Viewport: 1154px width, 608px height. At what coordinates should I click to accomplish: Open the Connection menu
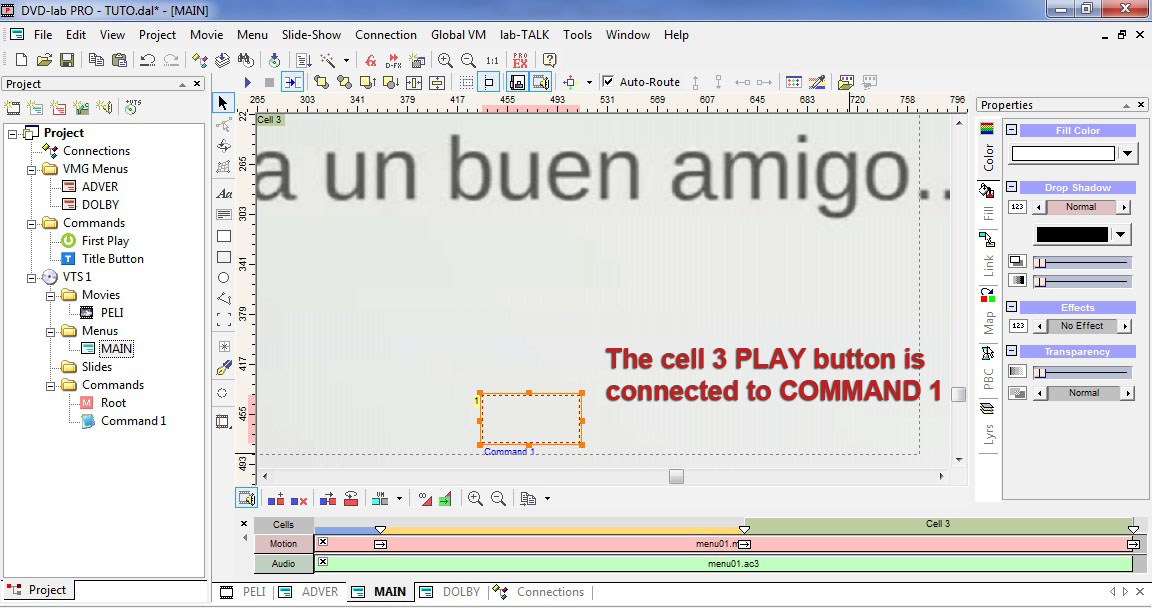tap(386, 35)
